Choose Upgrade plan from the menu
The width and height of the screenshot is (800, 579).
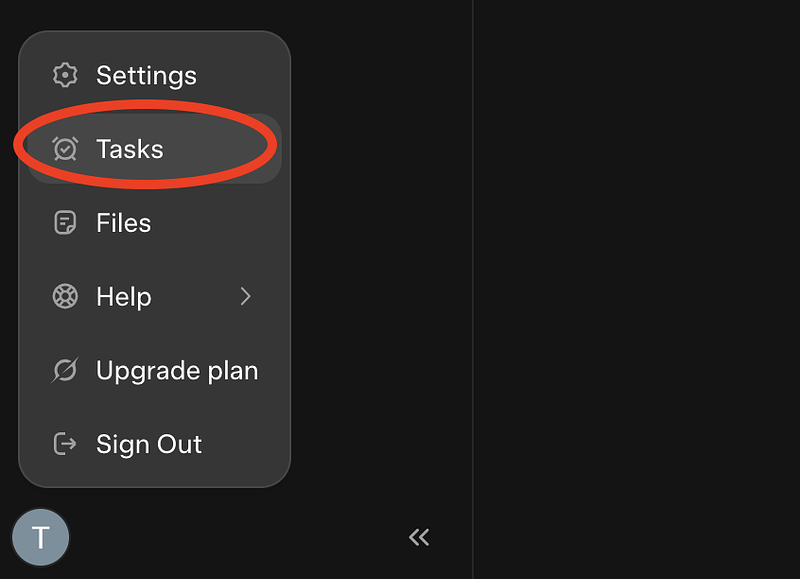[x=176, y=370]
